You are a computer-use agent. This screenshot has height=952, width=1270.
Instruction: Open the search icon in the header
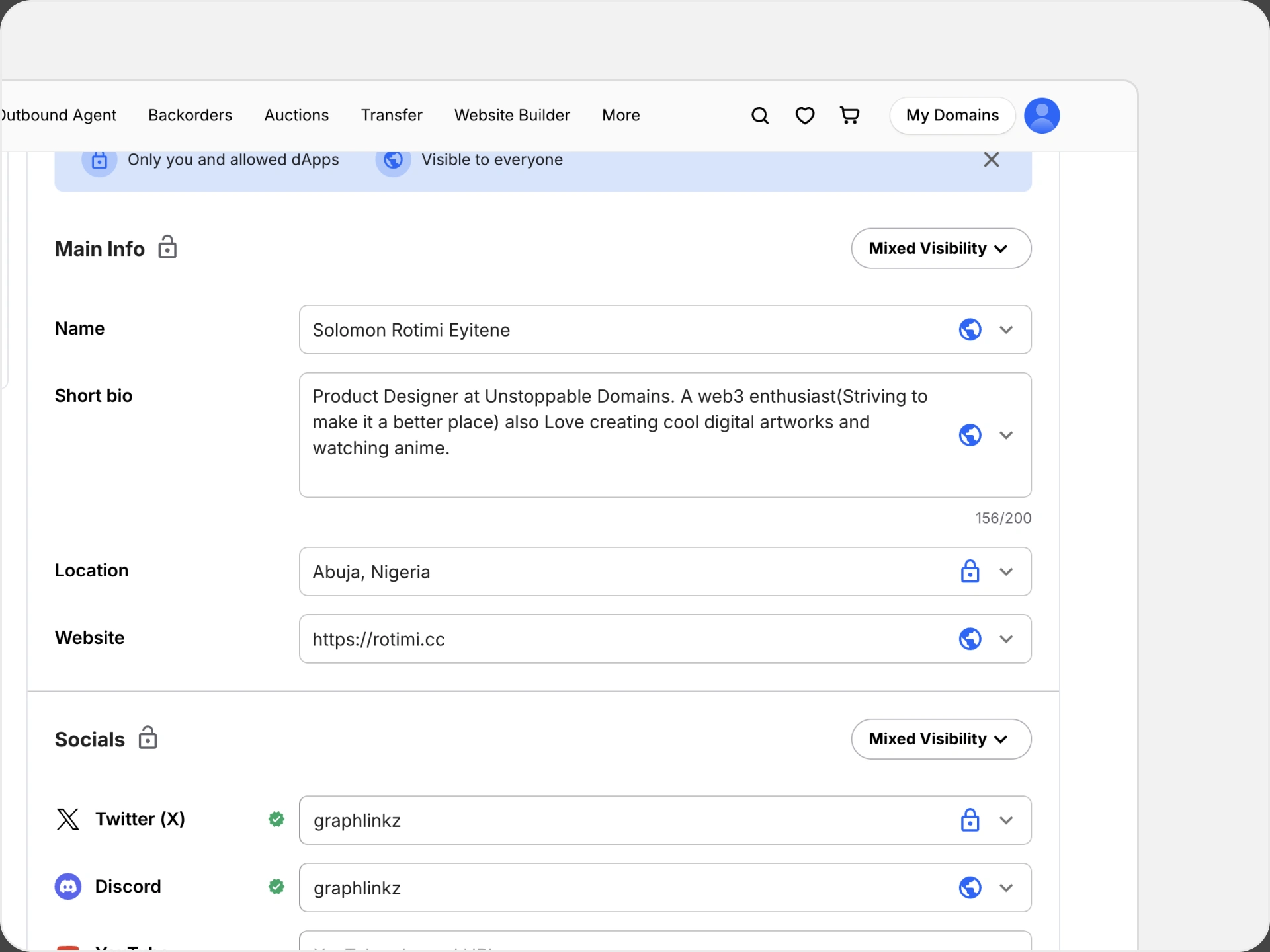[760, 116]
